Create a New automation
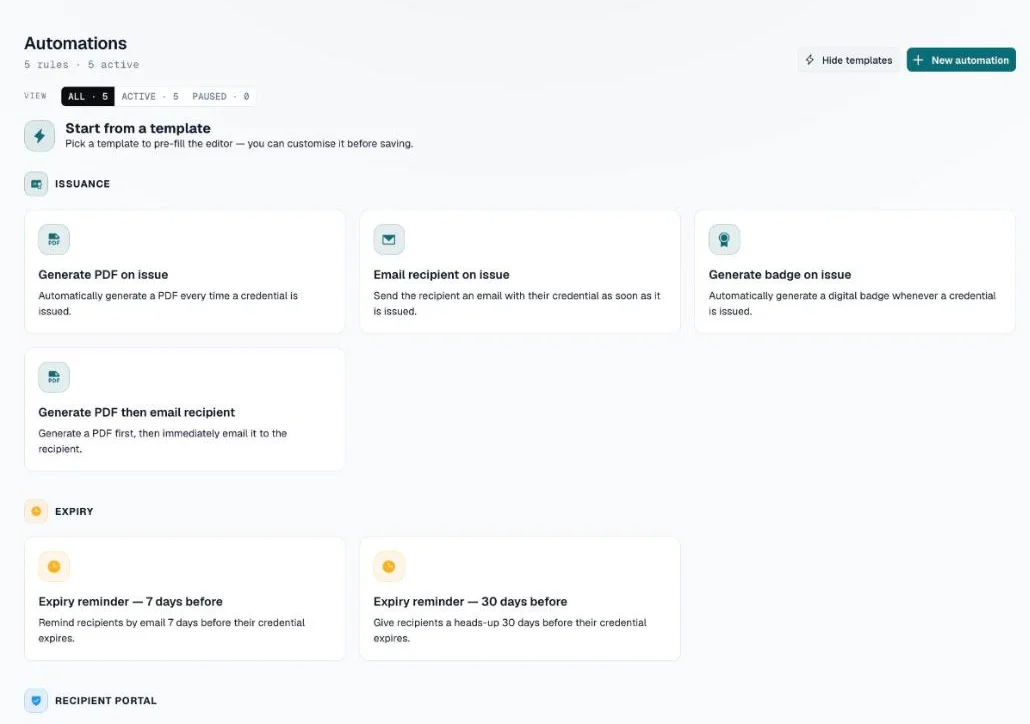This screenshot has height=724, width=1030. point(961,60)
